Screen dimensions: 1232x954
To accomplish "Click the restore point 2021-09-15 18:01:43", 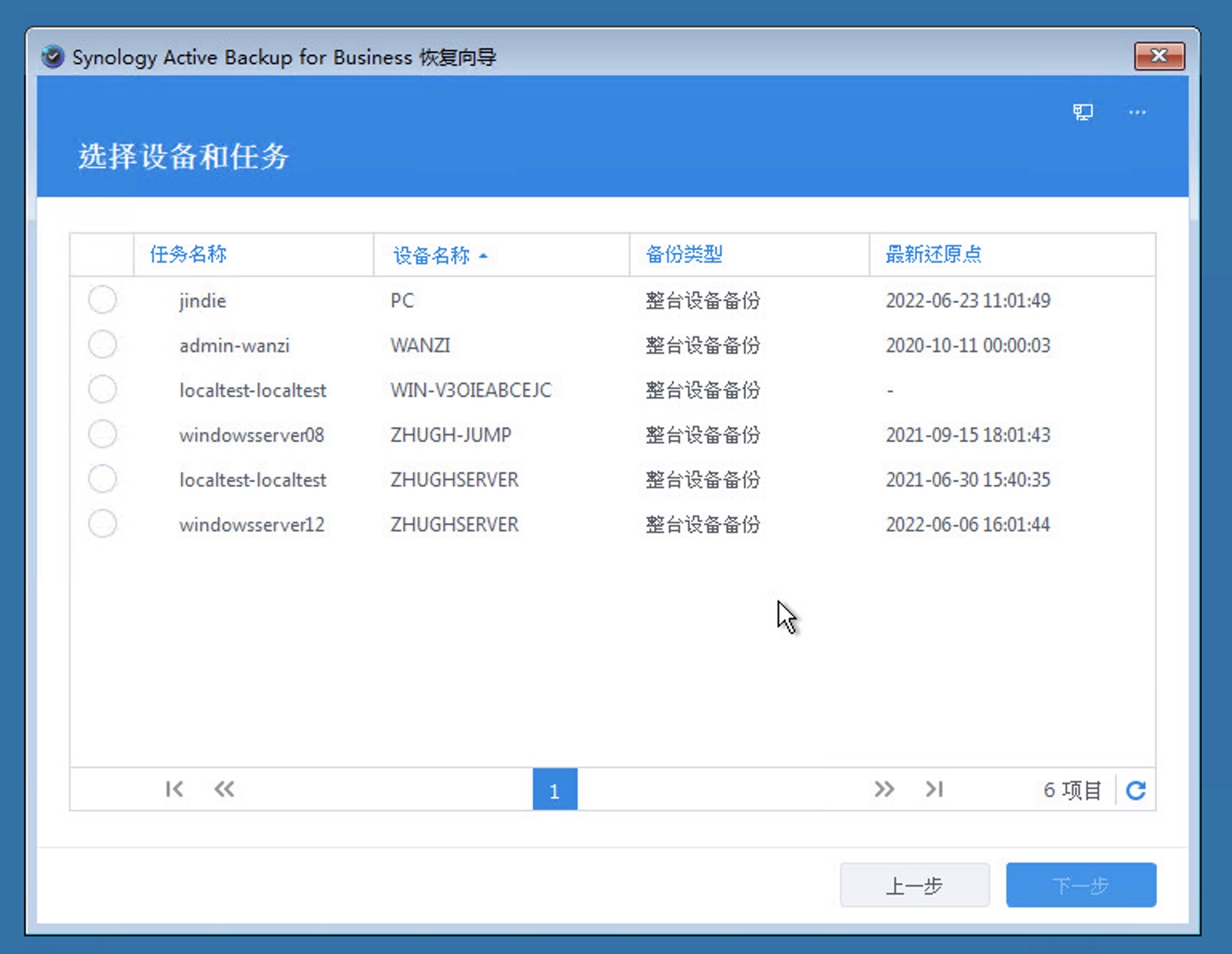I will (x=968, y=435).
